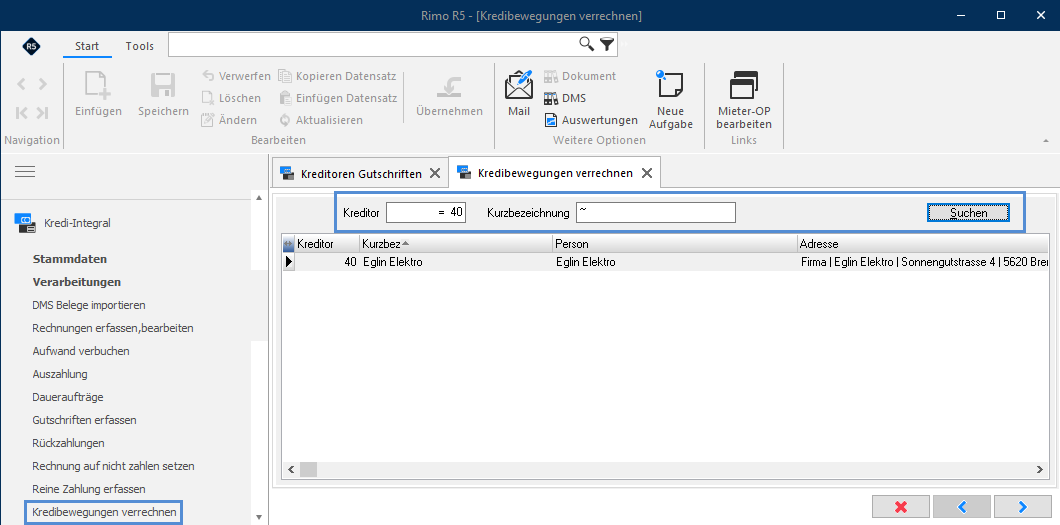Click the blue back arrow button
Screen dimensions: 1060x525
pyautogui.click(x=961, y=507)
